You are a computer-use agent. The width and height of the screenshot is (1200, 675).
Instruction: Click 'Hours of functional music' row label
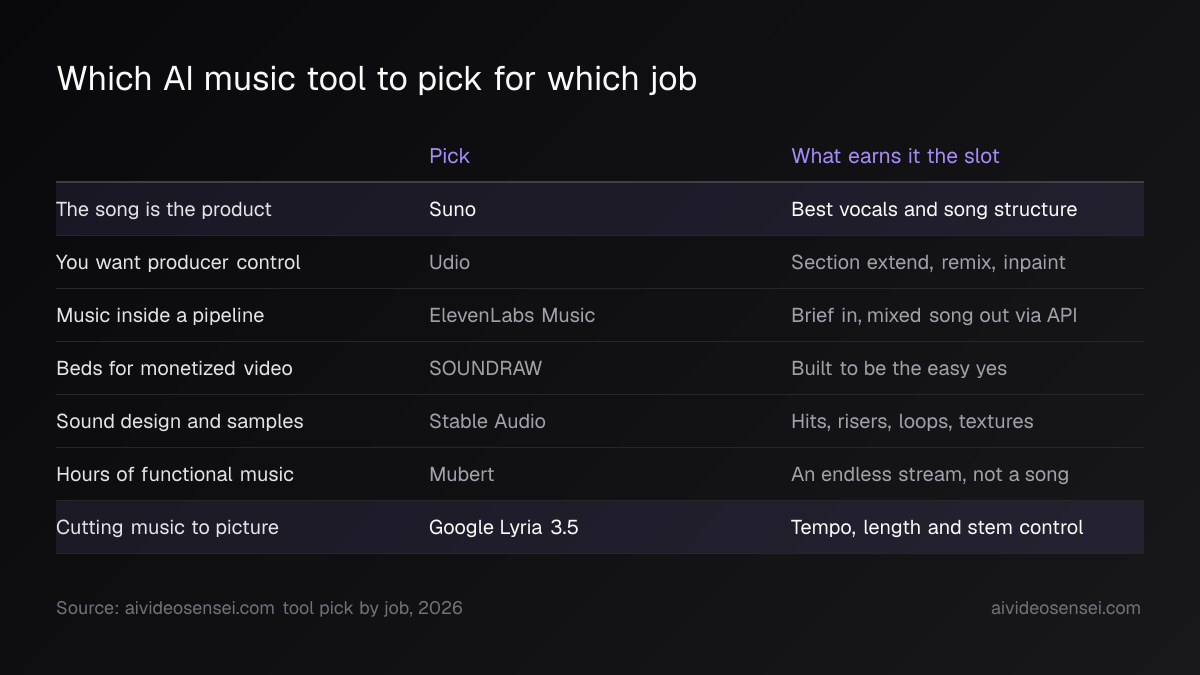click(x=175, y=474)
